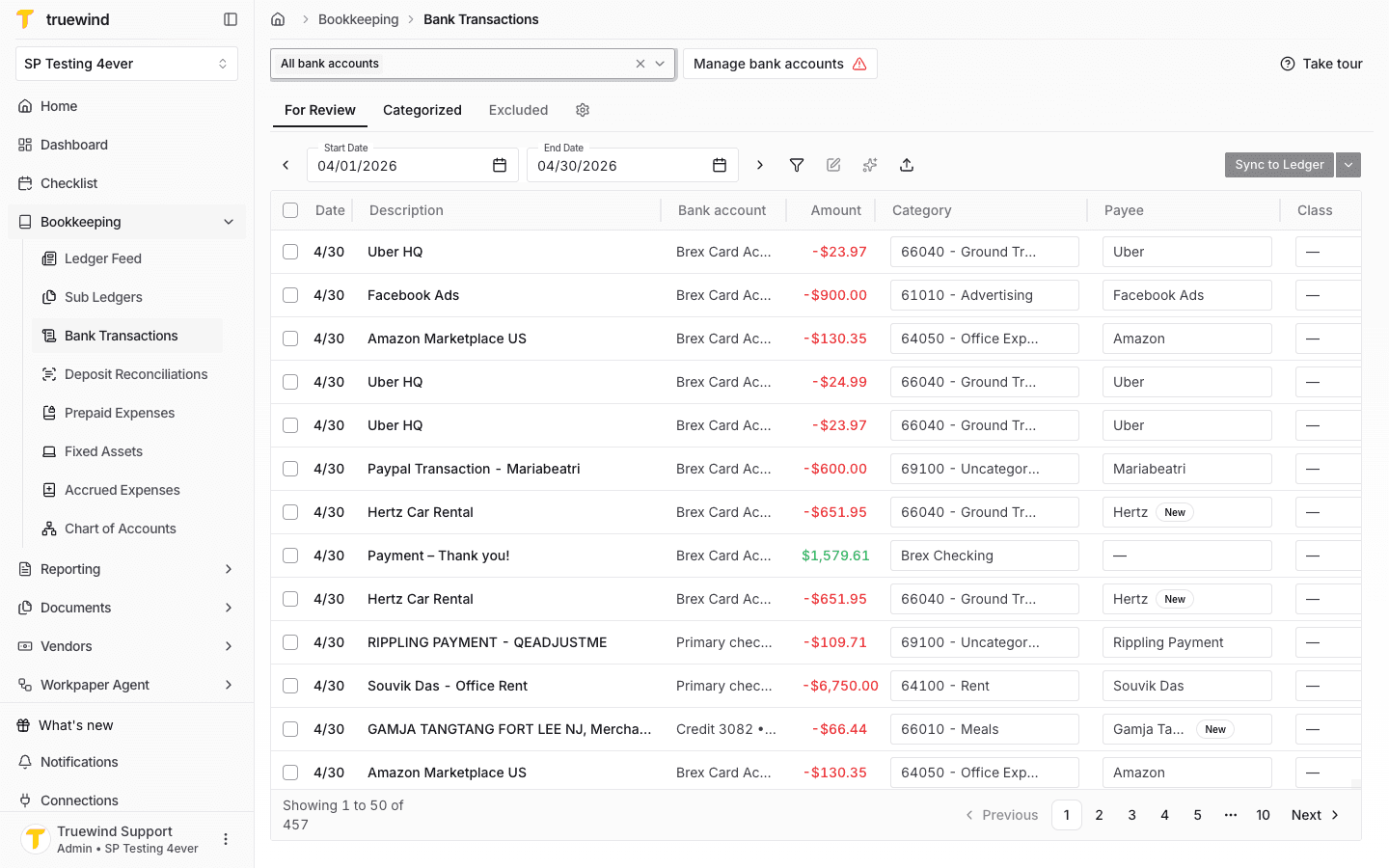Click the export upload icon
1389x868 pixels.
[x=907, y=165]
